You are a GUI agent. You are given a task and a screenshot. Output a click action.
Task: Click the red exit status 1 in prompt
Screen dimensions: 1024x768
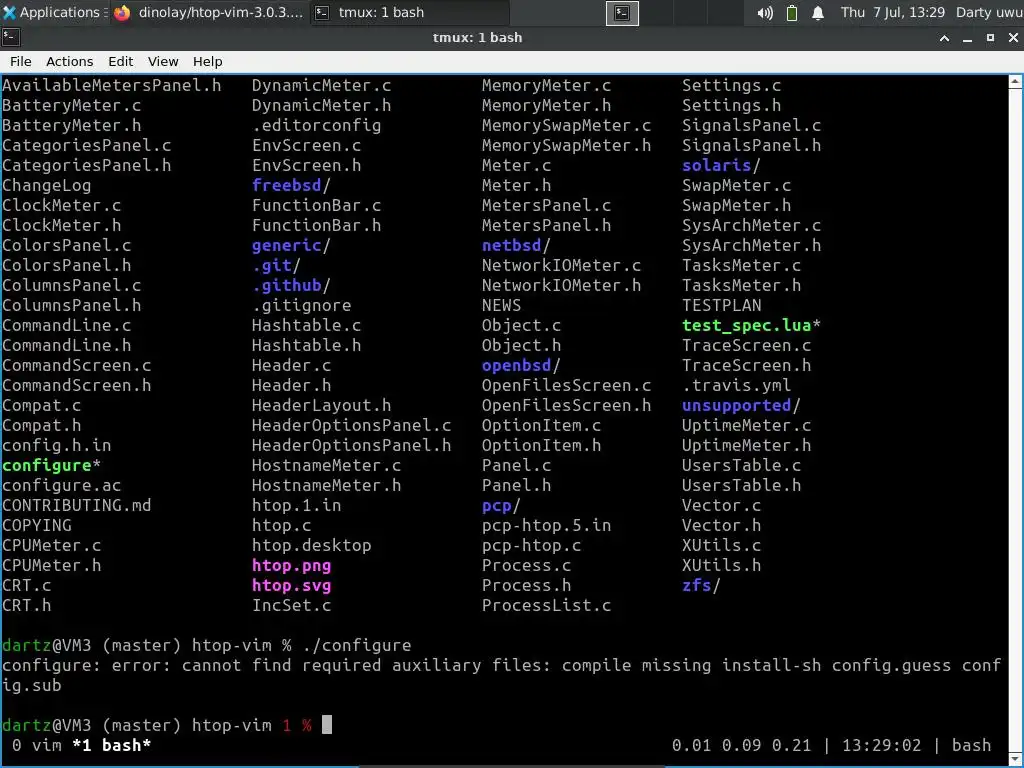[x=287, y=726]
